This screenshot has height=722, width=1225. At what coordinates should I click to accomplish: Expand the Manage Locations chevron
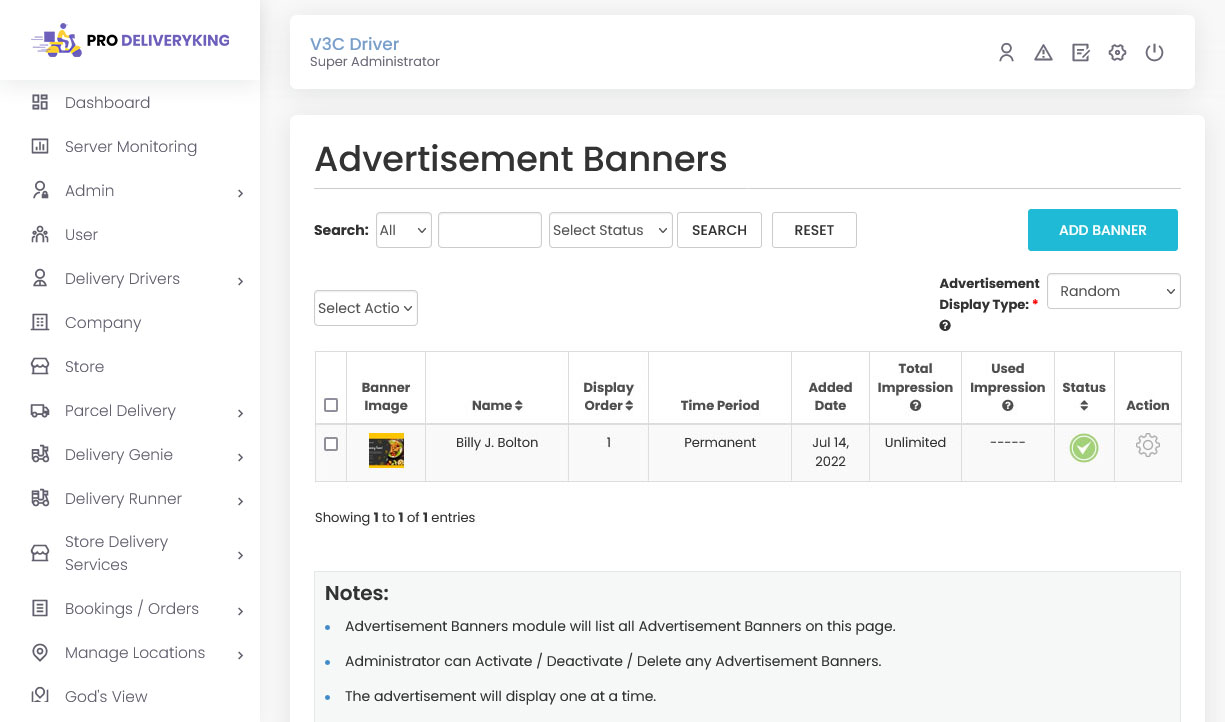pyautogui.click(x=240, y=655)
